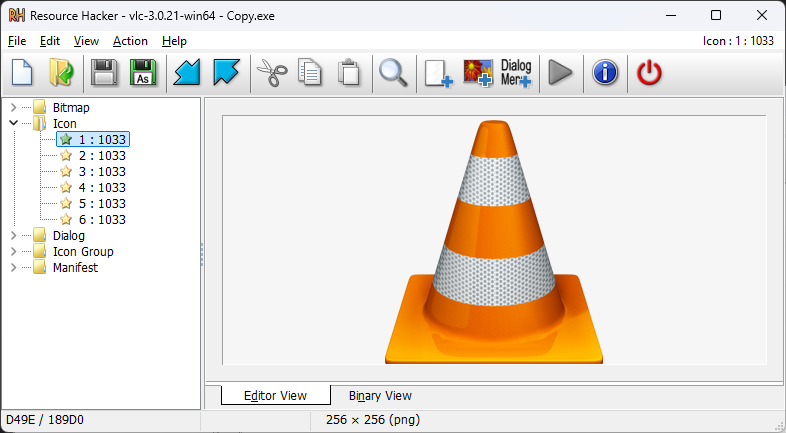This screenshot has width=786, height=433.
Task: Expand the Bitmap tree node
Action: tap(14, 107)
